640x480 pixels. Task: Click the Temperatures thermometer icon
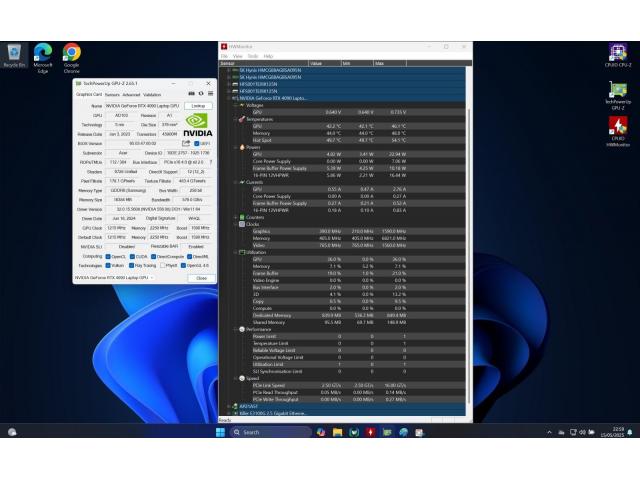click(242, 119)
